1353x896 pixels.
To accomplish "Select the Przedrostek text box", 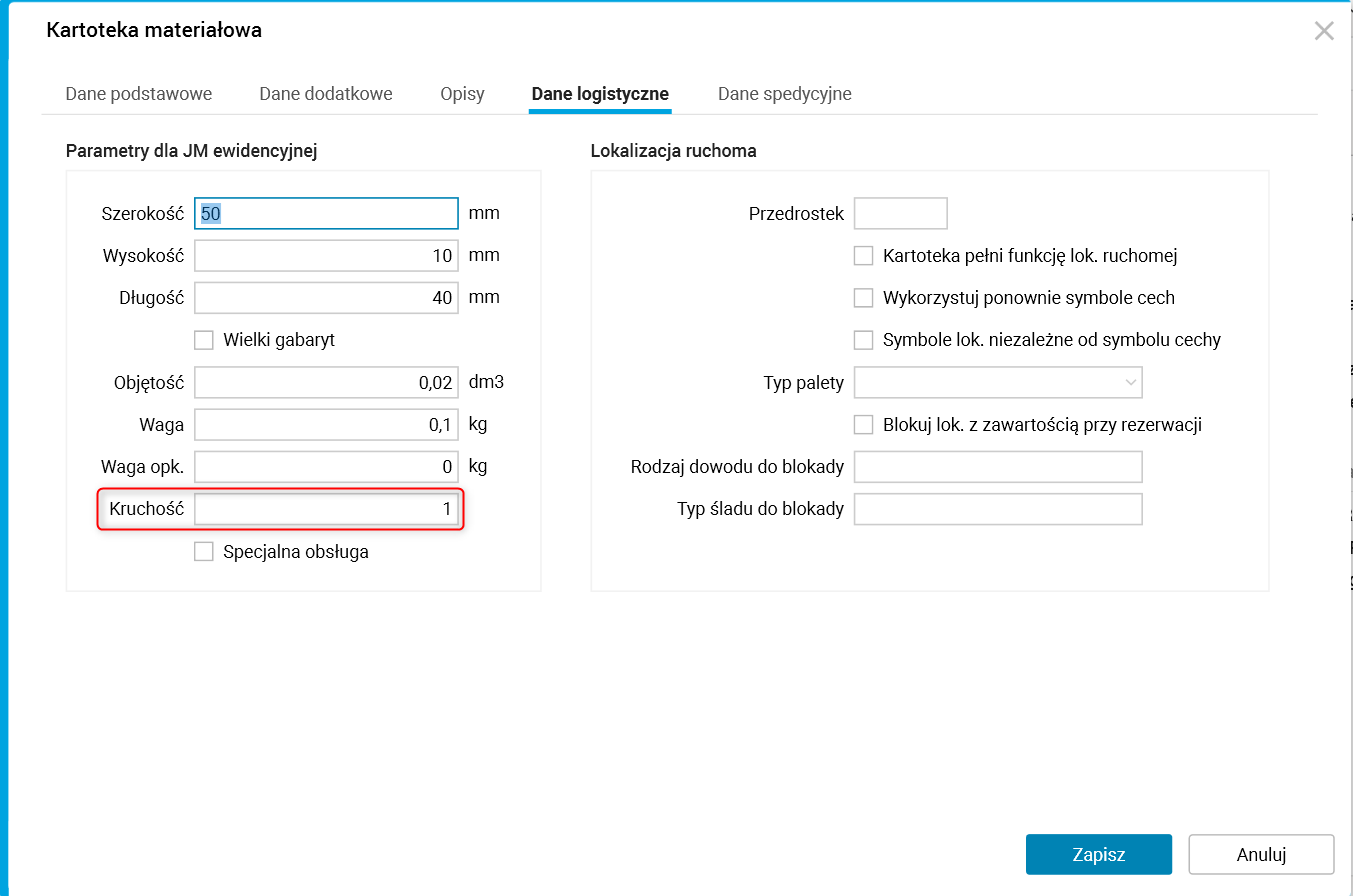I will 900,214.
